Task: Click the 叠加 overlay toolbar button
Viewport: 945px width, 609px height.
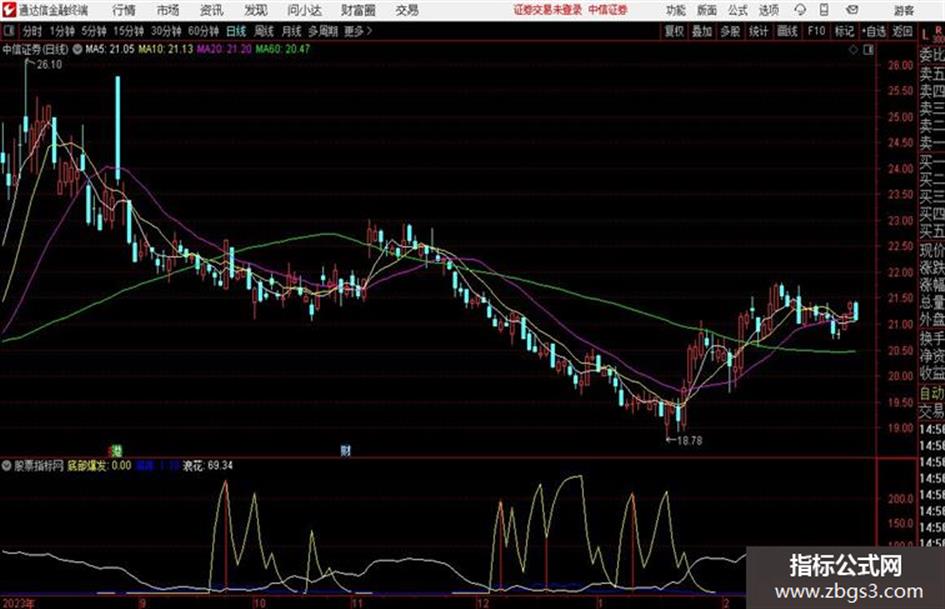Action: pyautogui.click(x=702, y=31)
